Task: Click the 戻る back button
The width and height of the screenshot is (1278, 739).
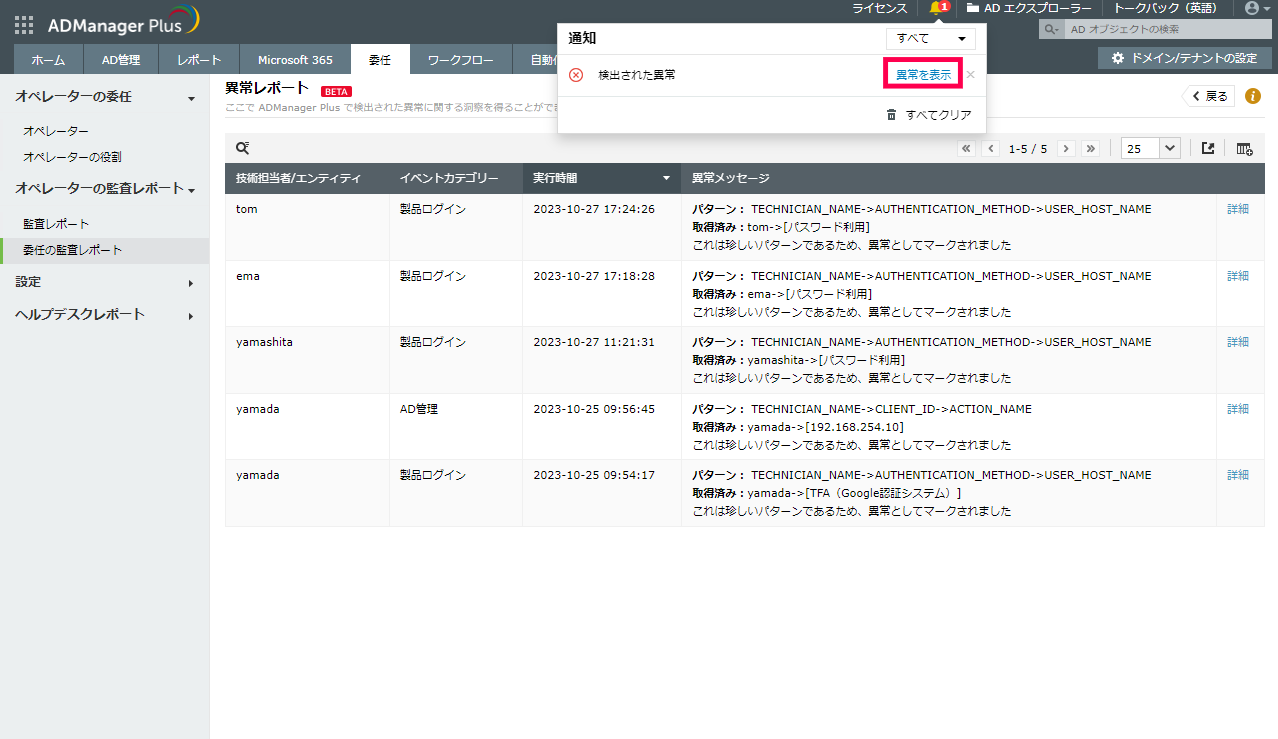Action: pyautogui.click(x=1209, y=96)
